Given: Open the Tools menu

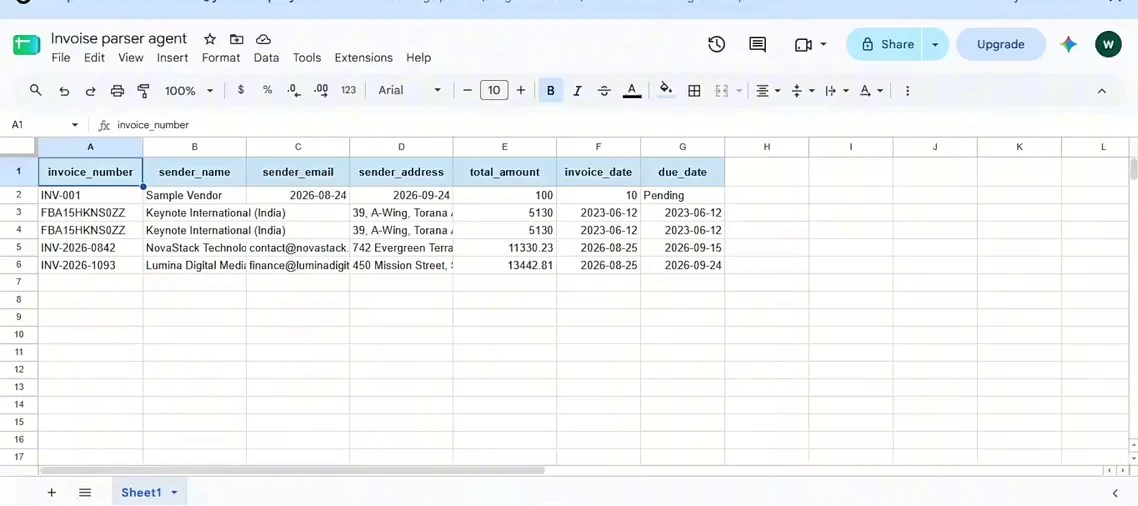Looking at the screenshot, I should click(307, 57).
